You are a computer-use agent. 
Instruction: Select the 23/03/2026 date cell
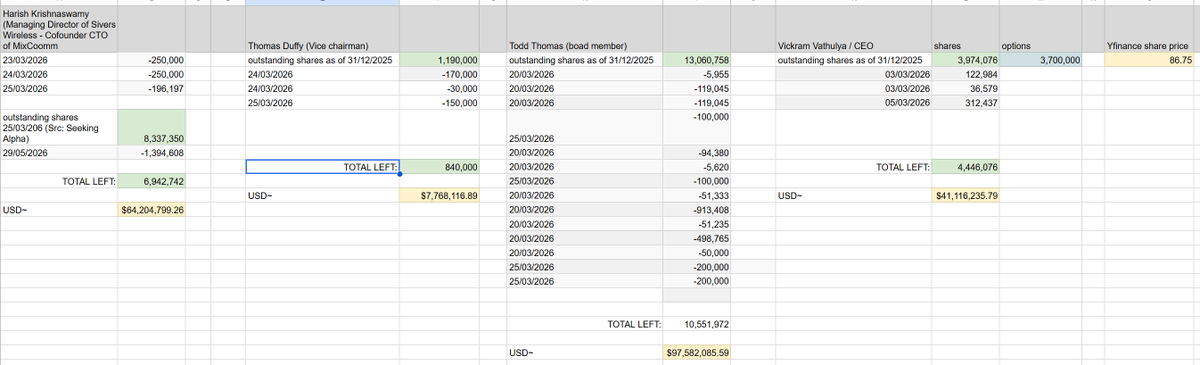click(59, 60)
